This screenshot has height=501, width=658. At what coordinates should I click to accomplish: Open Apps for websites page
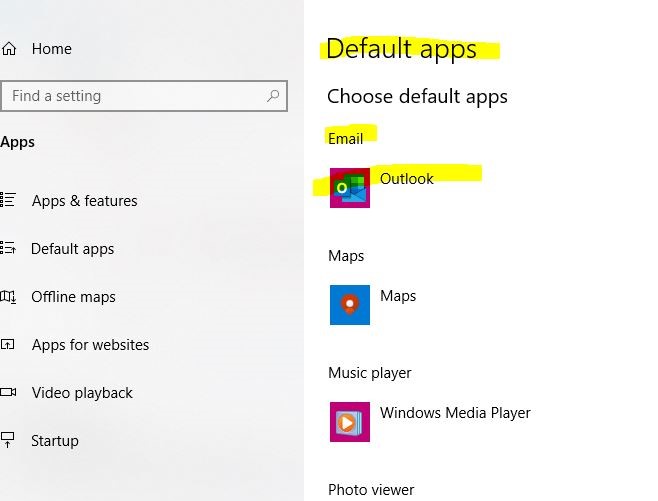(x=90, y=345)
